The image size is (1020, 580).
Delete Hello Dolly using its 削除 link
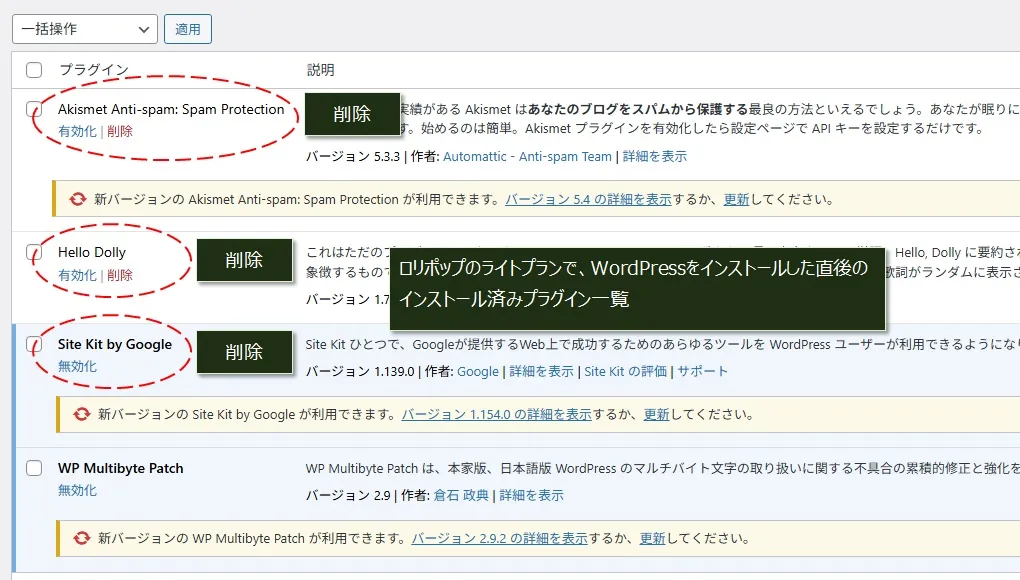120,275
